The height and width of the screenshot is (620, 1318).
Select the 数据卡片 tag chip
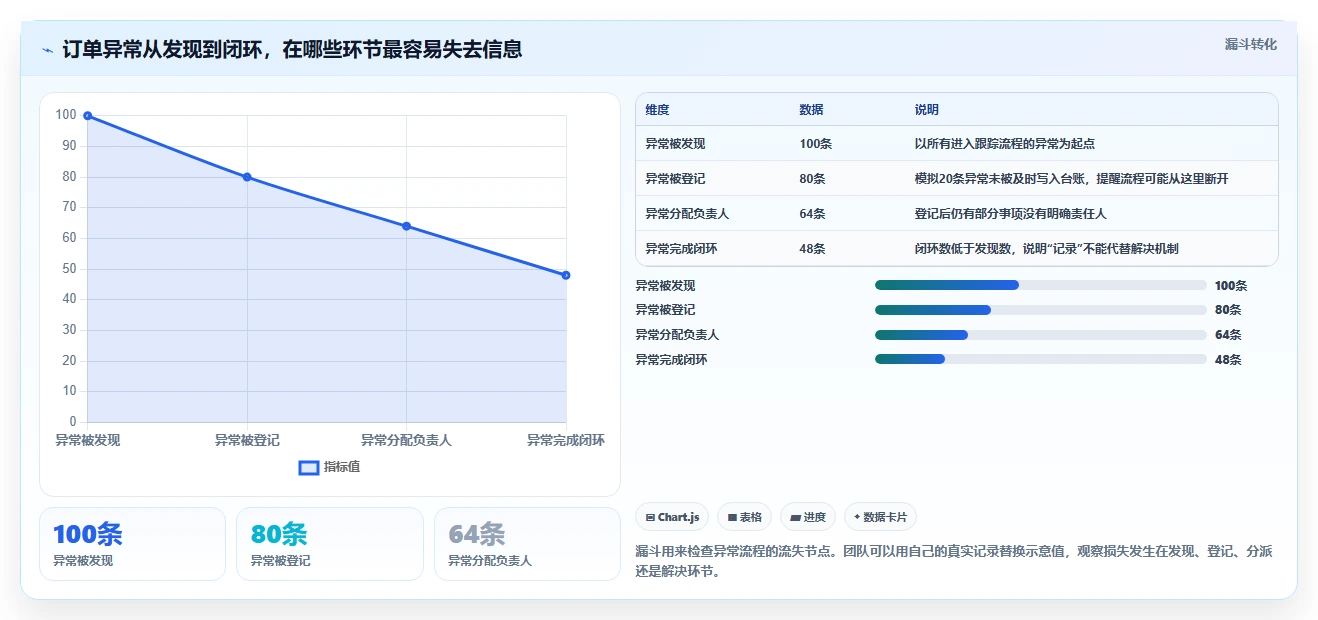(880, 517)
